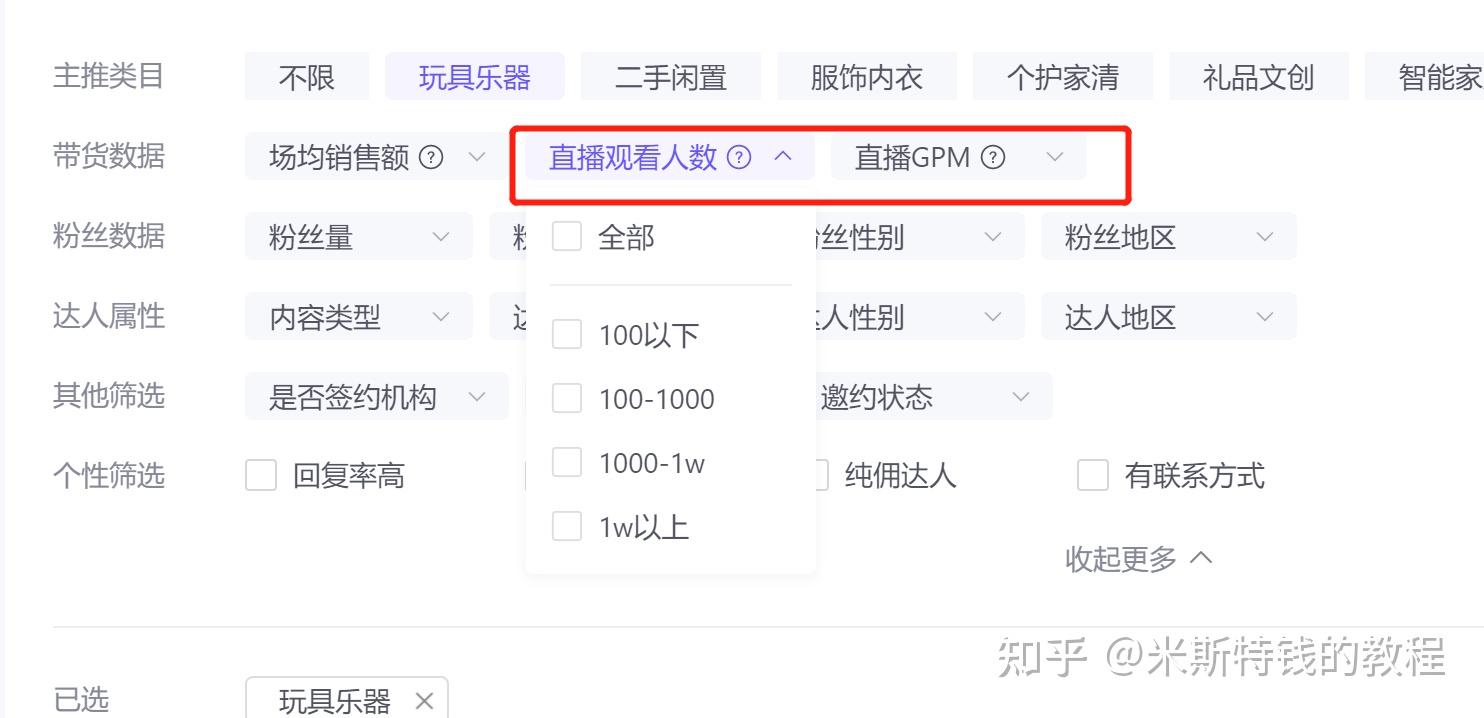The width and height of the screenshot is (1484, 718).
Task: Select the 礼品文创 category
Action: pyautogui.click(x=1259, y=77)
